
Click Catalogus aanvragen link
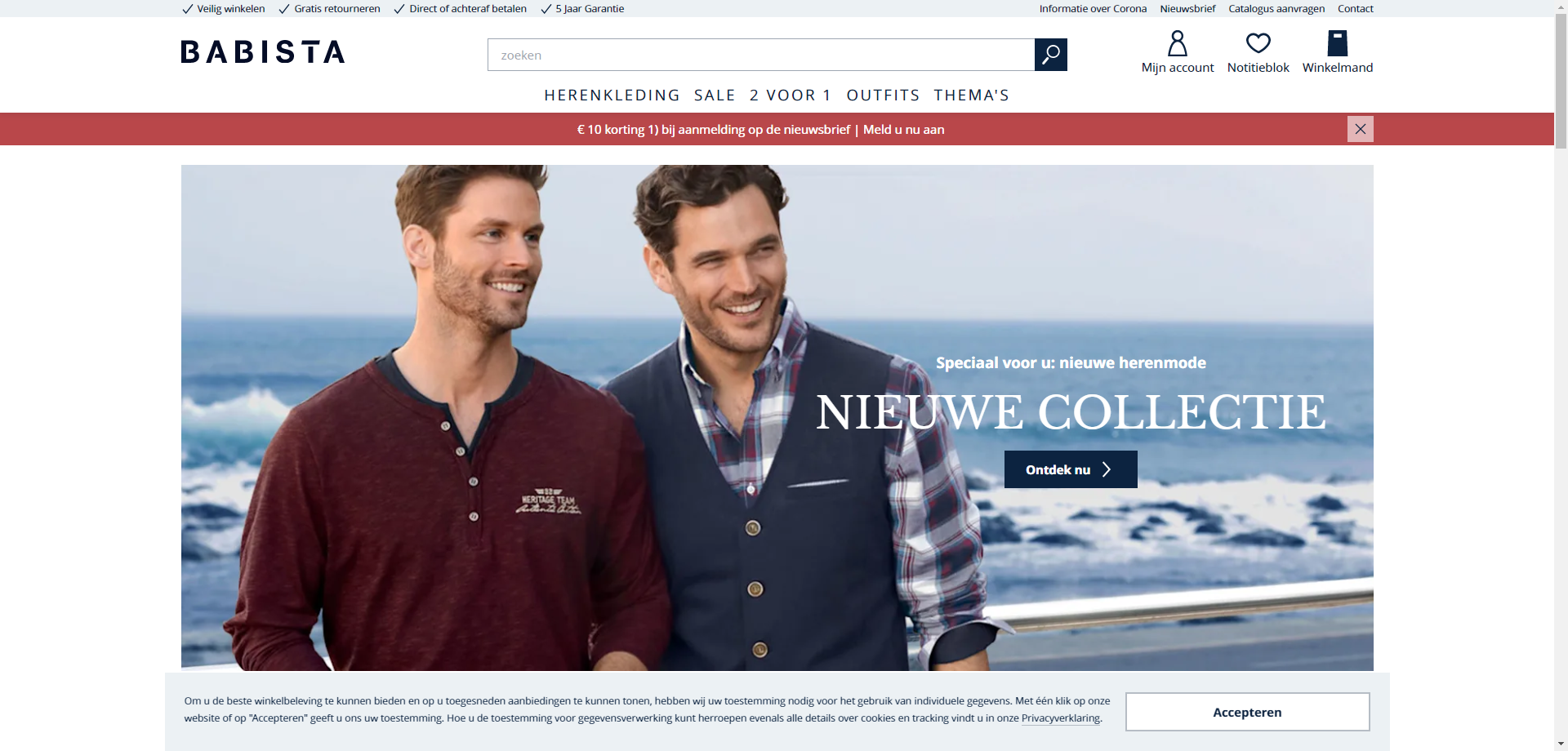tap(1276, 9)
